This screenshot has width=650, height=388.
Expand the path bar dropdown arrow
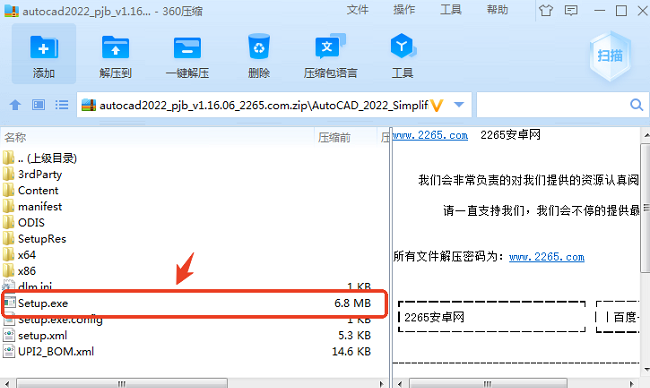(x=459, y=104)
